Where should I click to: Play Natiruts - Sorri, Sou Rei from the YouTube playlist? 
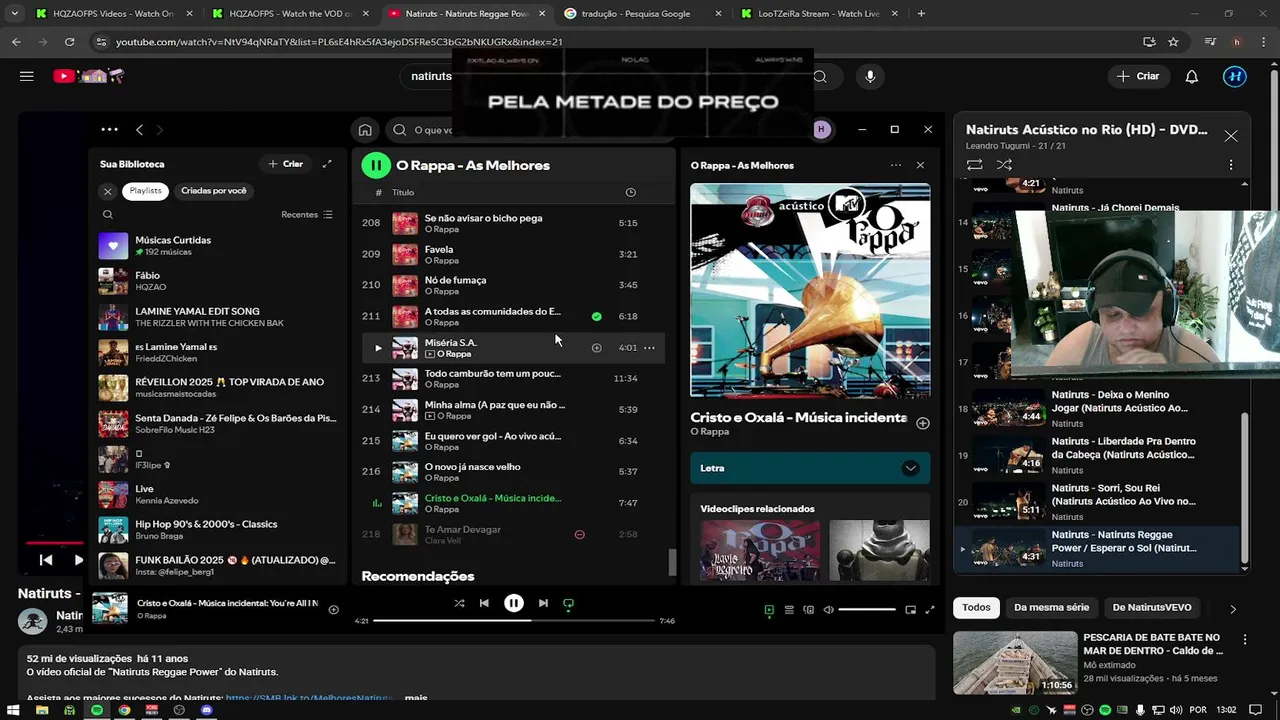[1098, 501]
